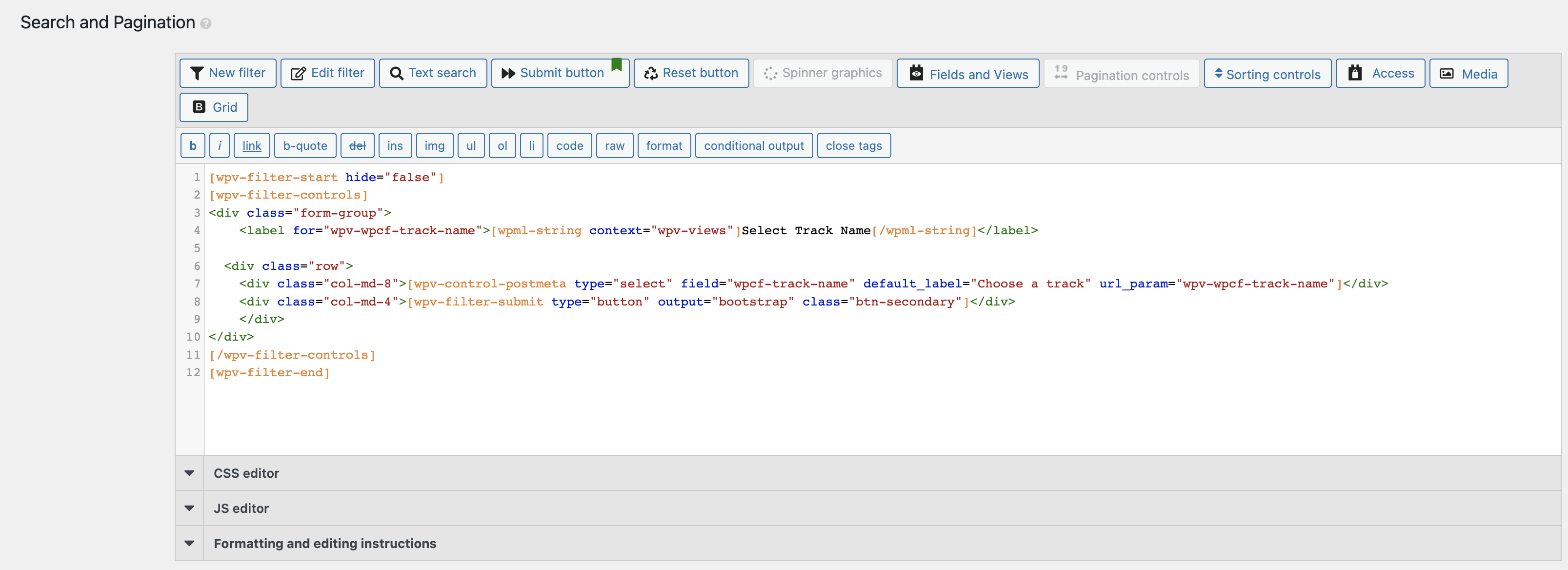The height and width of the screenshot is (570, 1568).
Task: Click the [wpv-filter-controls] opening line
Action: tap(288, 195)
